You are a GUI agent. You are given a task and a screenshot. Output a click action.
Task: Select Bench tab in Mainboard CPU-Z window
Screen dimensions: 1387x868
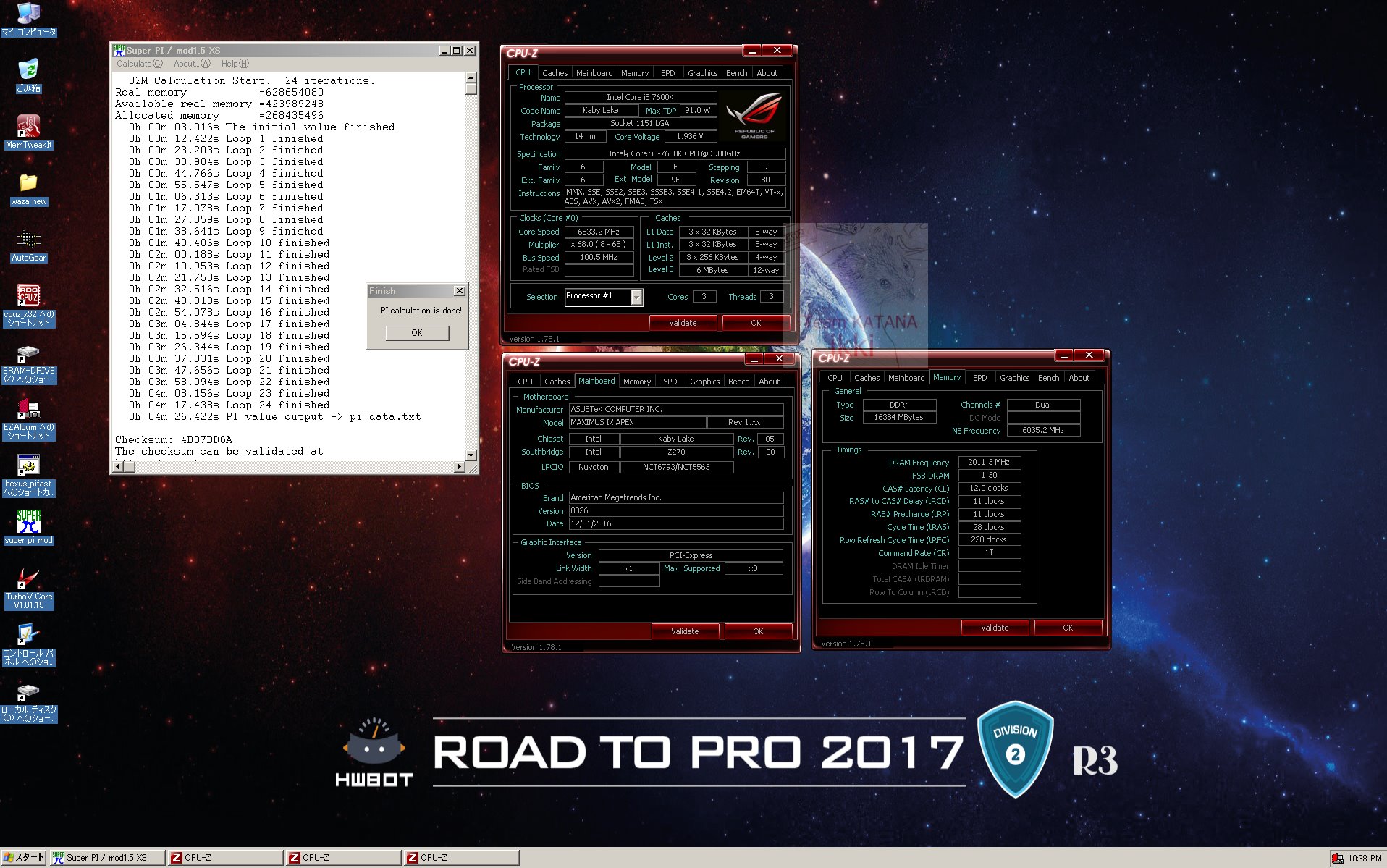click(x=738, y=382)
